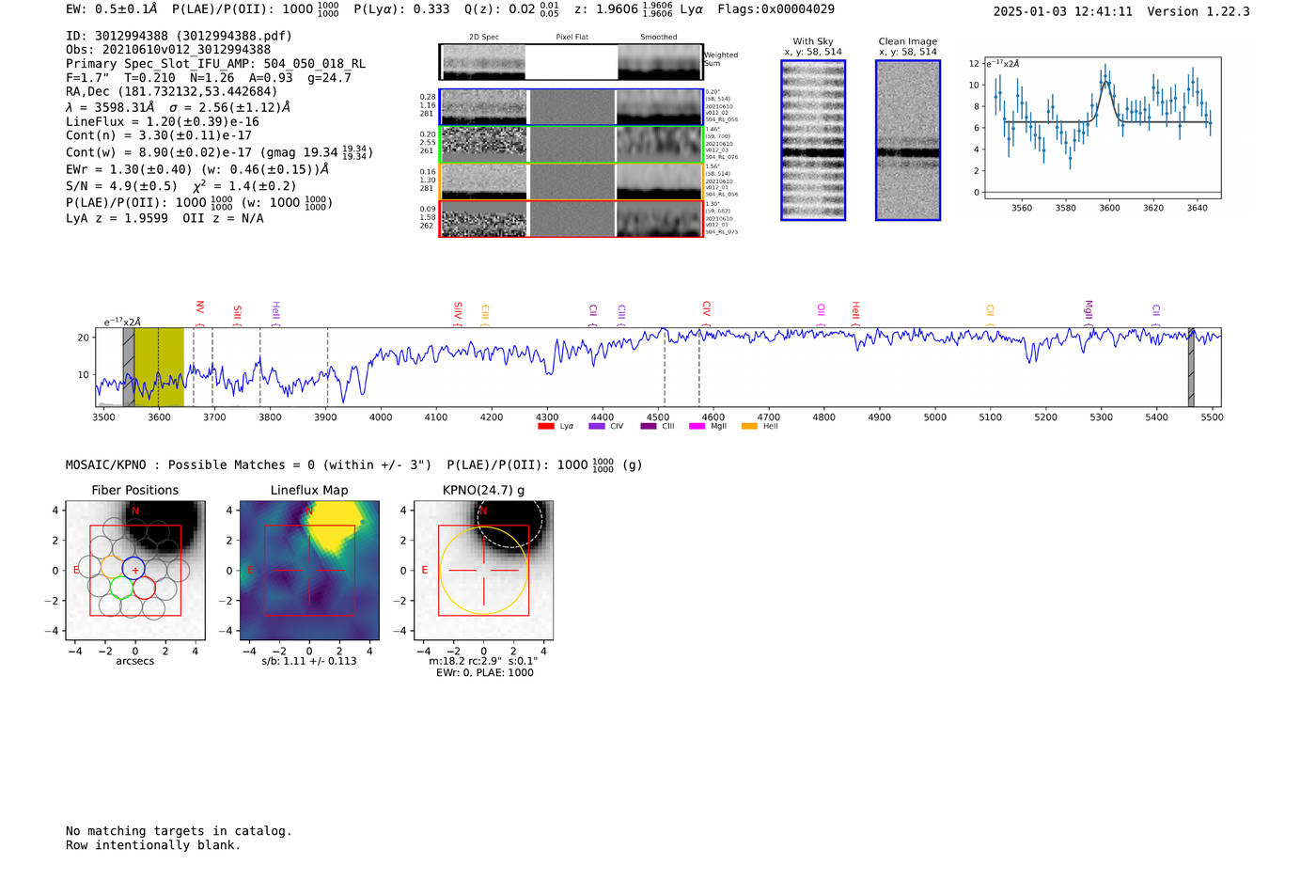Click the 'Obs: 20210610v012_3012994388' line
The width and height of the screenshot is (1316, 896).
click(x=168, y=50)
